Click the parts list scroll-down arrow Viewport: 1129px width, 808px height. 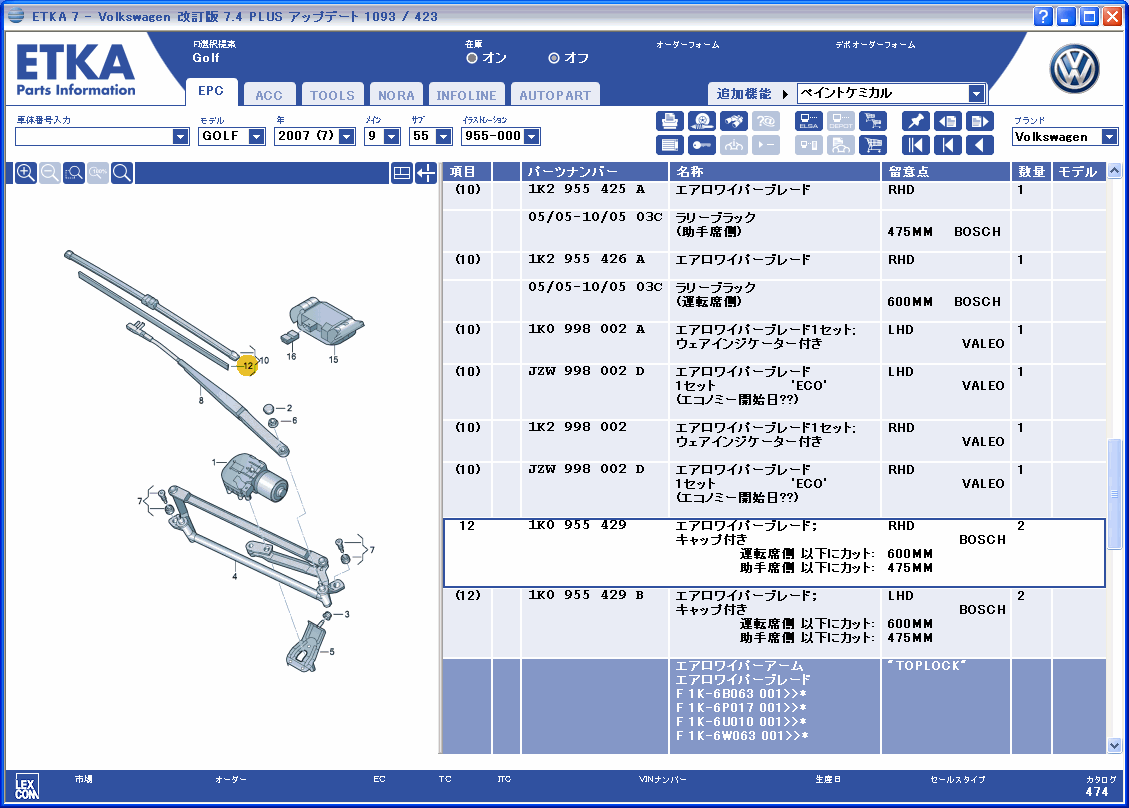click(x=1115, y=746)
